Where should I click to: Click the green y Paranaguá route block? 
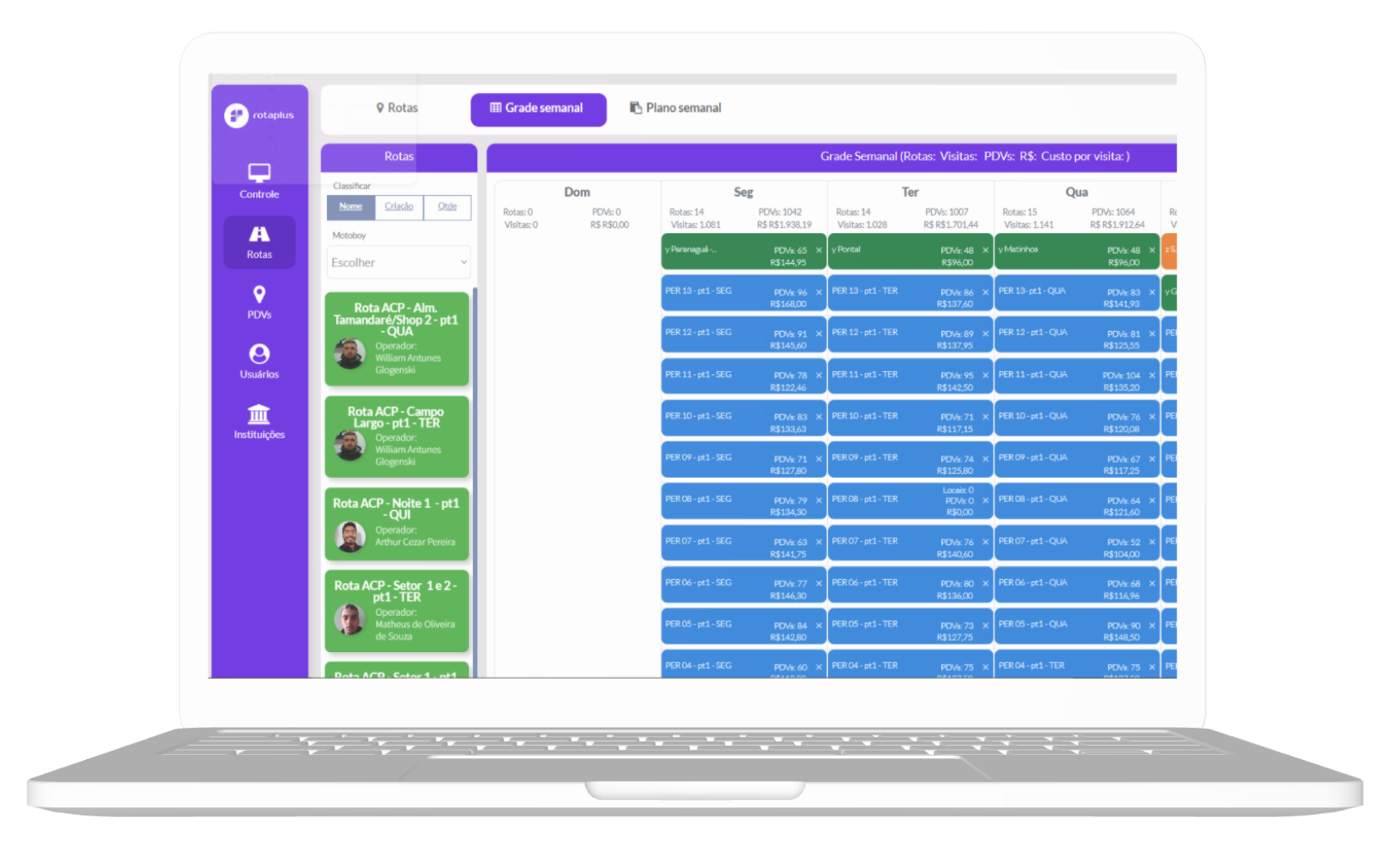pyautogui.click(x=714, y=251)
